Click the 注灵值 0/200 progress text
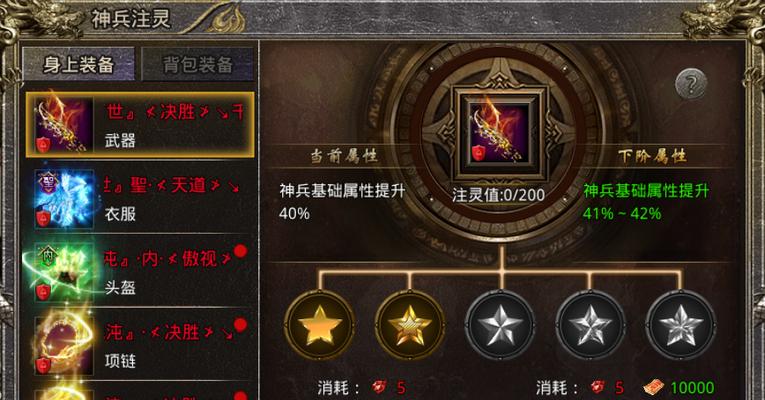 [x=498, y=195]
